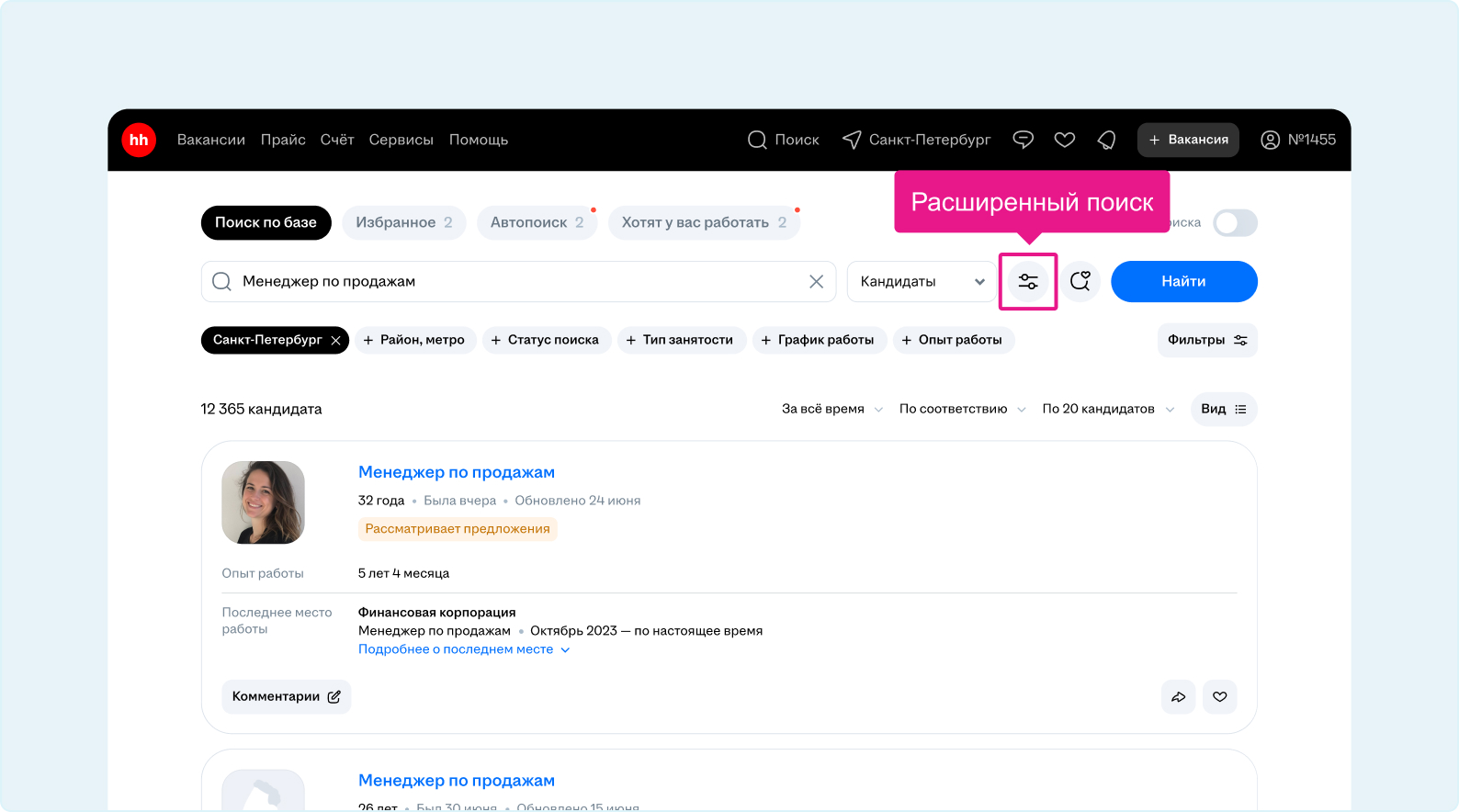The height and width of the screenshot is (812, 1459).
Task: Open the second Менеджер по продажам resume
Action: [x=457, y=781]
